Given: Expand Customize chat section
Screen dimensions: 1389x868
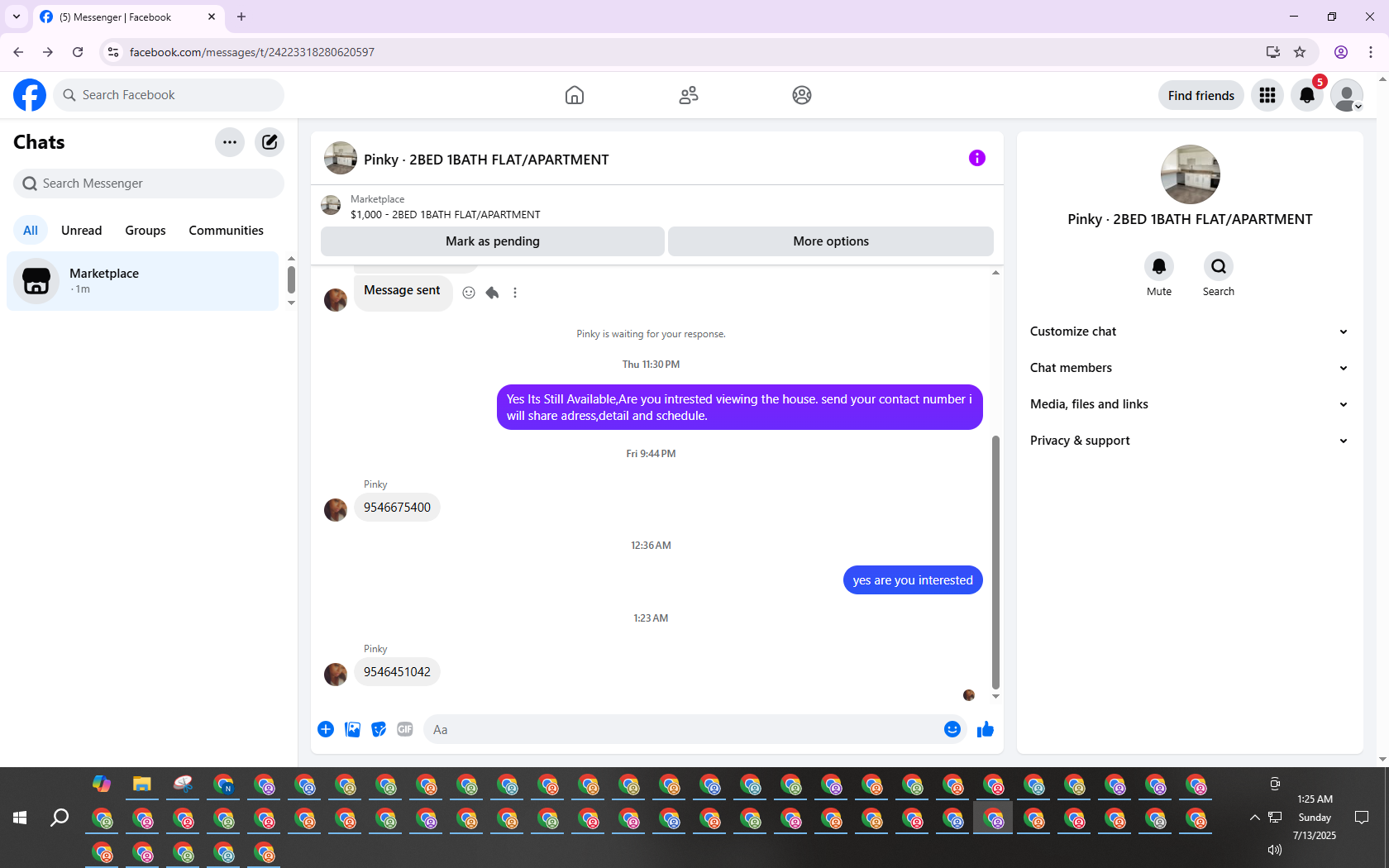Looking at the screenshot, I should point(1190,331).
